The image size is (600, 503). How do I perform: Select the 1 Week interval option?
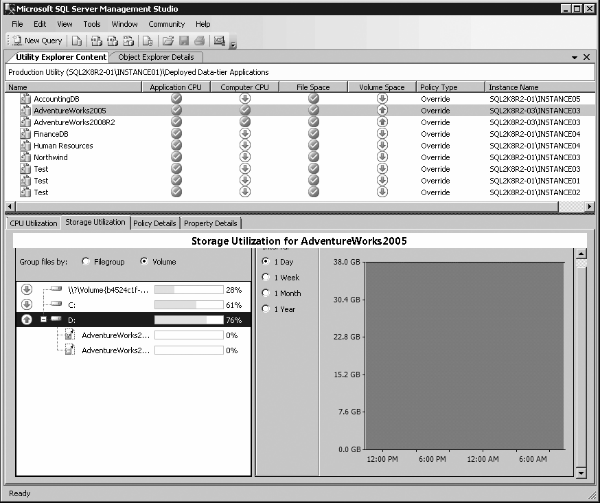[266, 277]
